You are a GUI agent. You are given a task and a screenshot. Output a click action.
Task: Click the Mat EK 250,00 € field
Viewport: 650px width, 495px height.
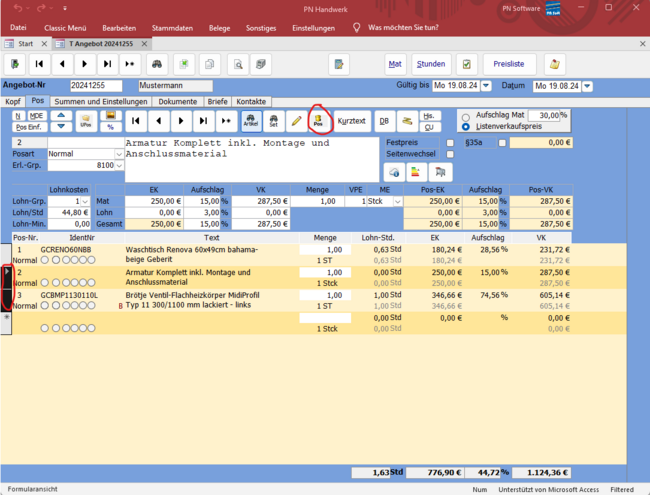[x=154, y=201]
